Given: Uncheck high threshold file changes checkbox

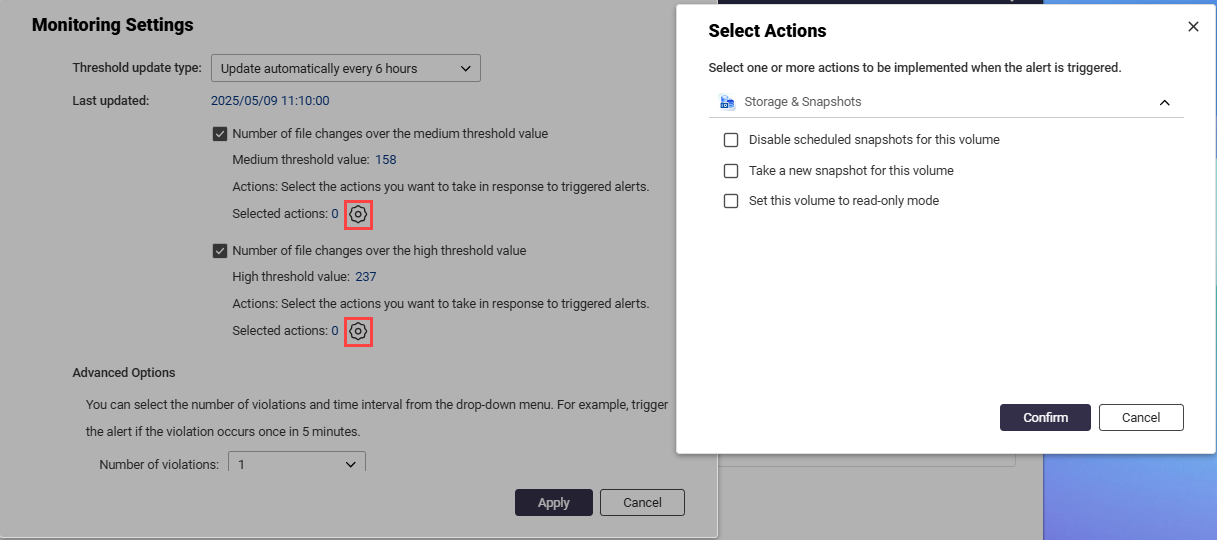Looking at the screenshot, I should pos(219,251).
